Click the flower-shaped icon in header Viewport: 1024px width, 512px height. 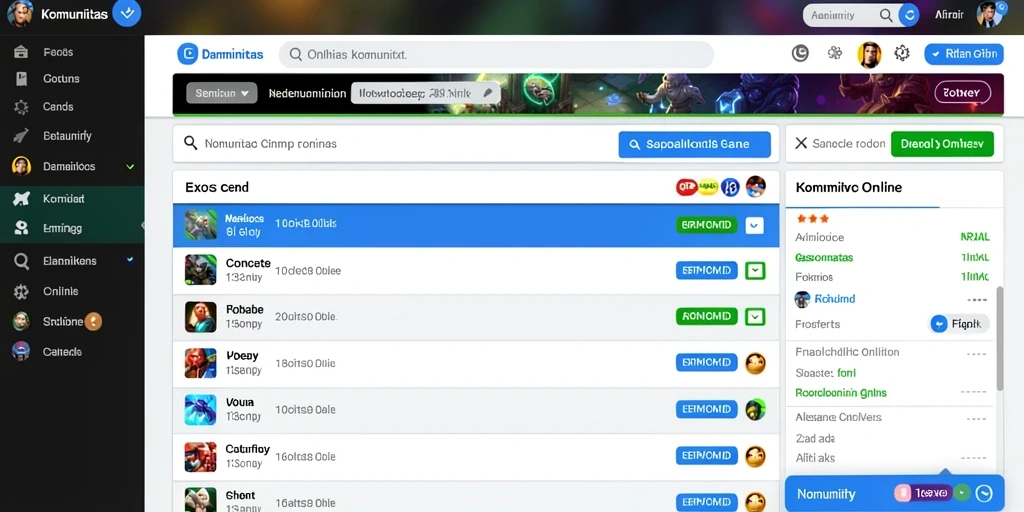[835, 54]
